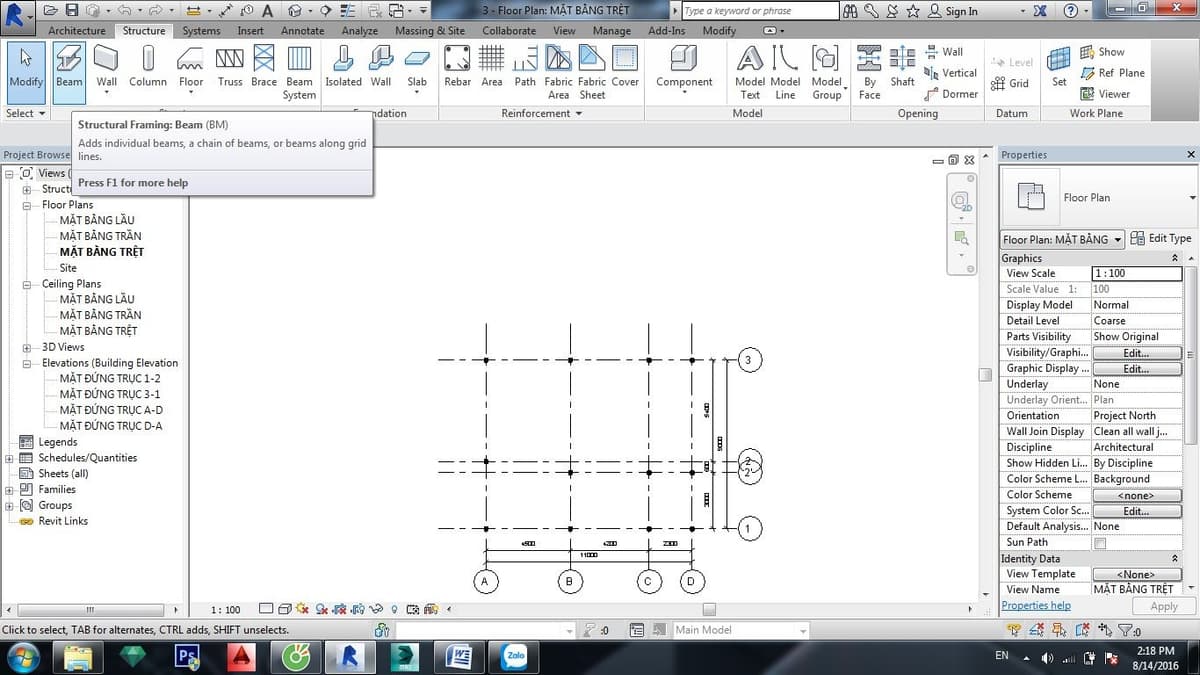This screenshot has width=1200, height=675.
Task: Open the Wall tool dropdown arrow
Action: (106, 94)
